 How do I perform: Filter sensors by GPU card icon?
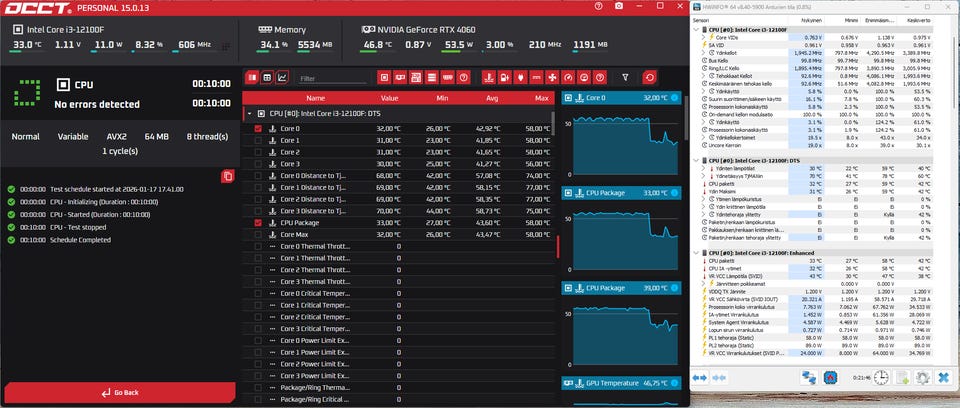(400, 78)
